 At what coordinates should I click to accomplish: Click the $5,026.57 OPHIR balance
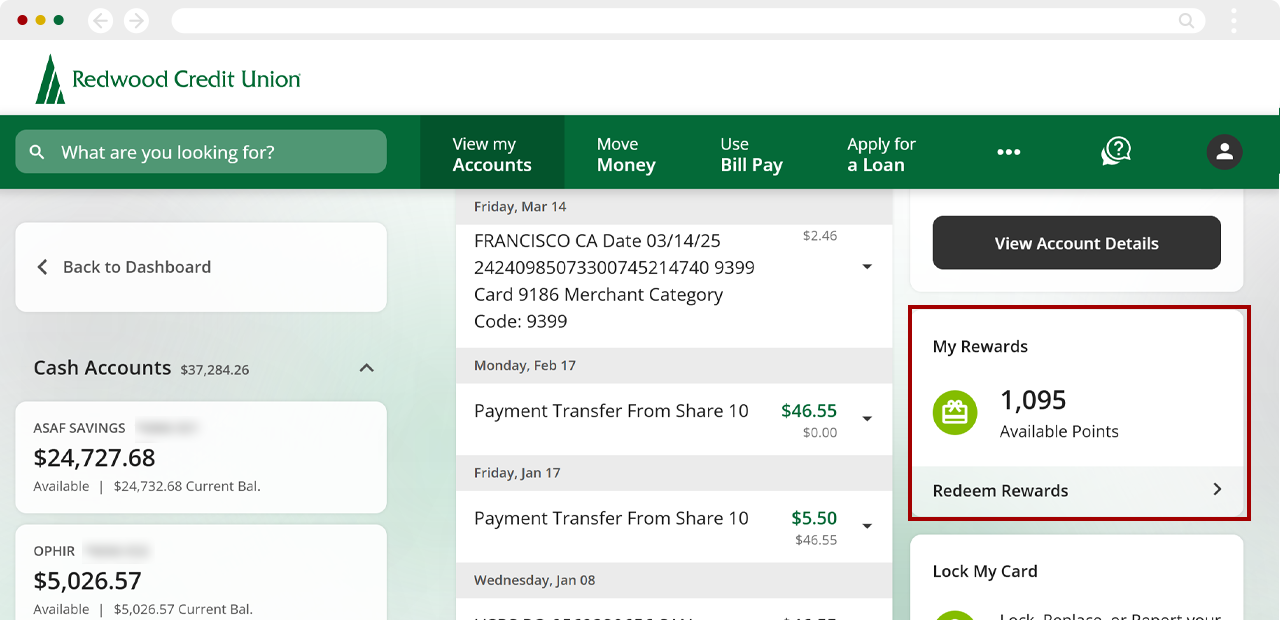click(x=88, y=581)
